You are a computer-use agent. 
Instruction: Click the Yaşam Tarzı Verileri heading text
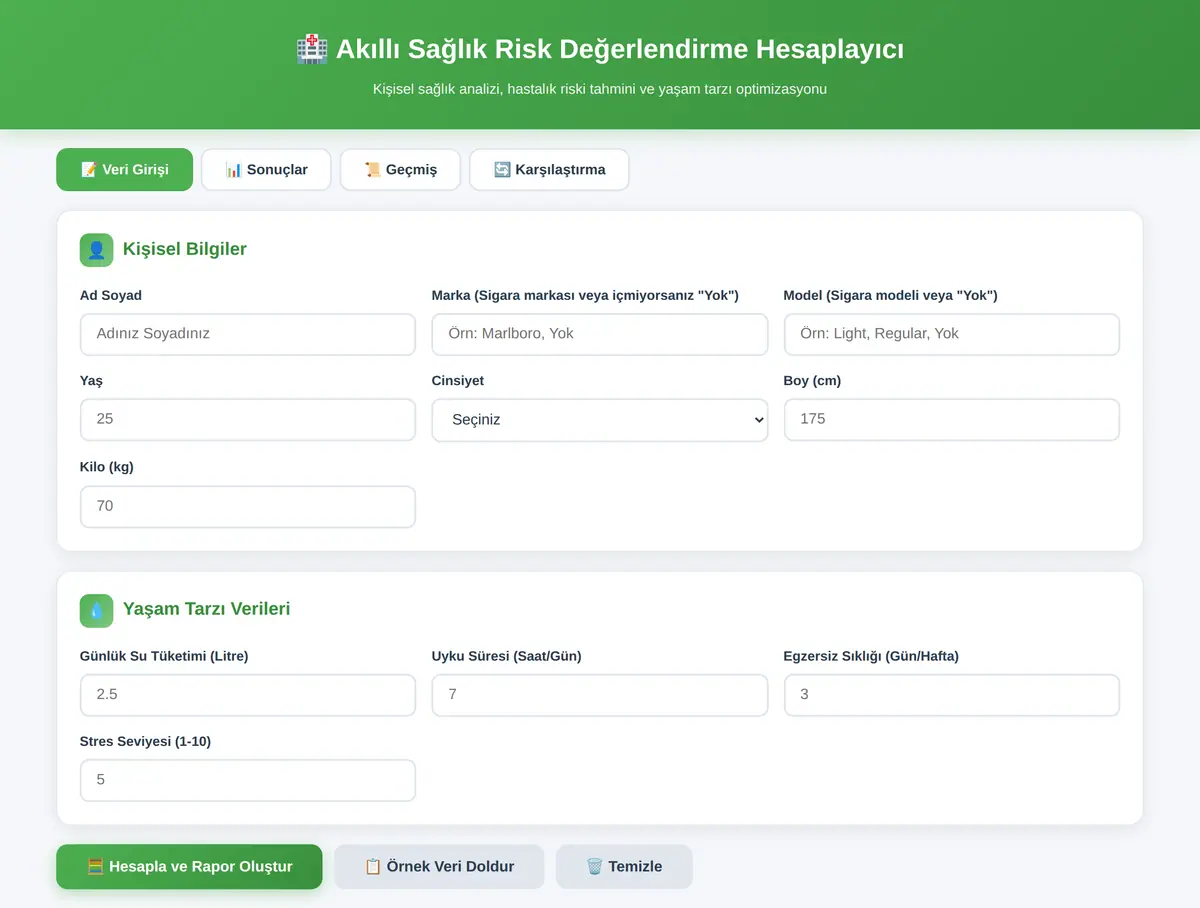[x=207, y=610]
